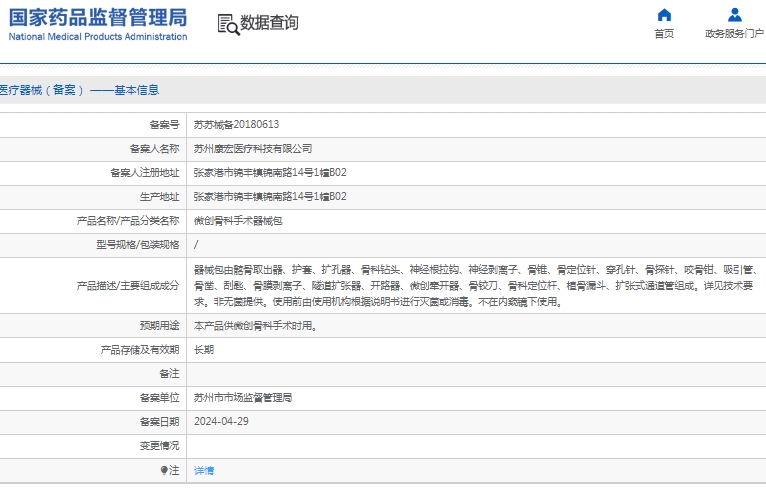Viewport: 766px width, 491px height.
Task: Click the 备案人名称 label
Action: [154, 149]
